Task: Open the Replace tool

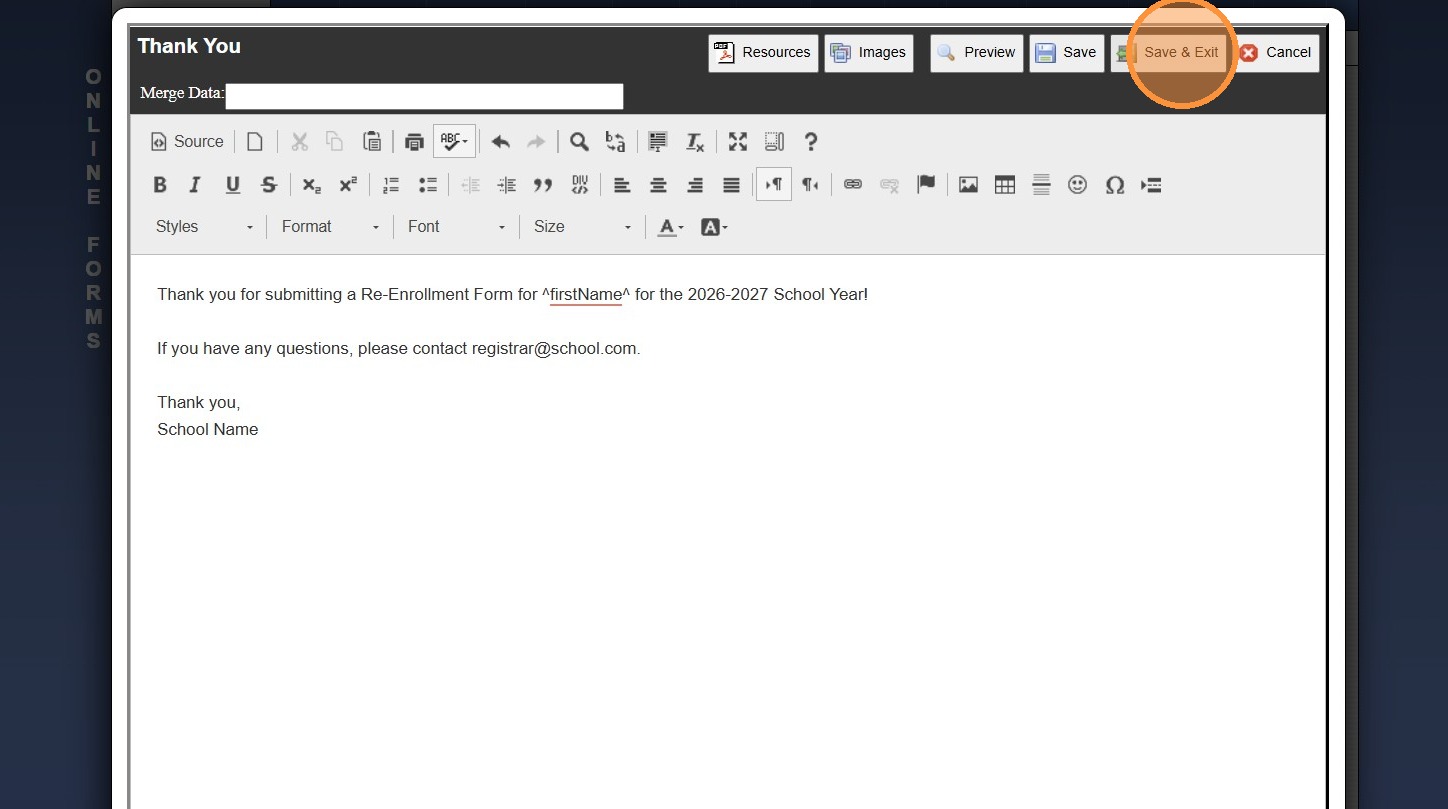Action: click(615, 142)
